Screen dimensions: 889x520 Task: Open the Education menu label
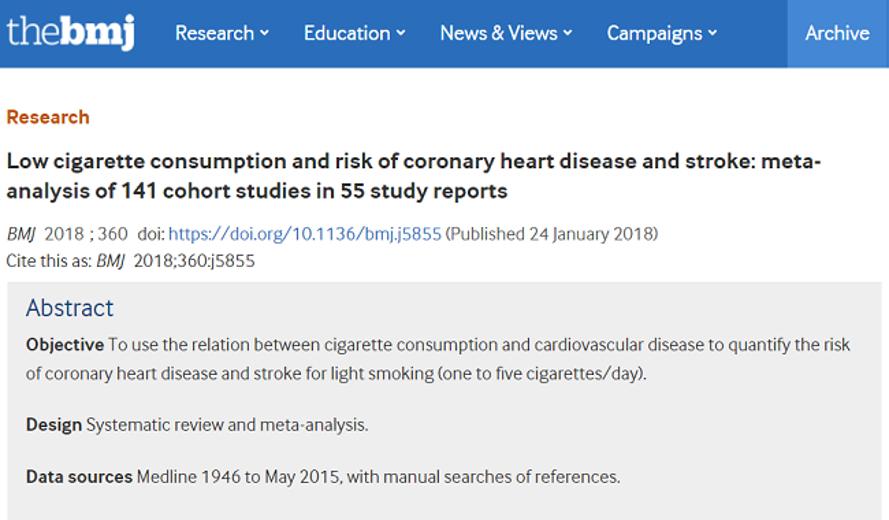[347, 33]
